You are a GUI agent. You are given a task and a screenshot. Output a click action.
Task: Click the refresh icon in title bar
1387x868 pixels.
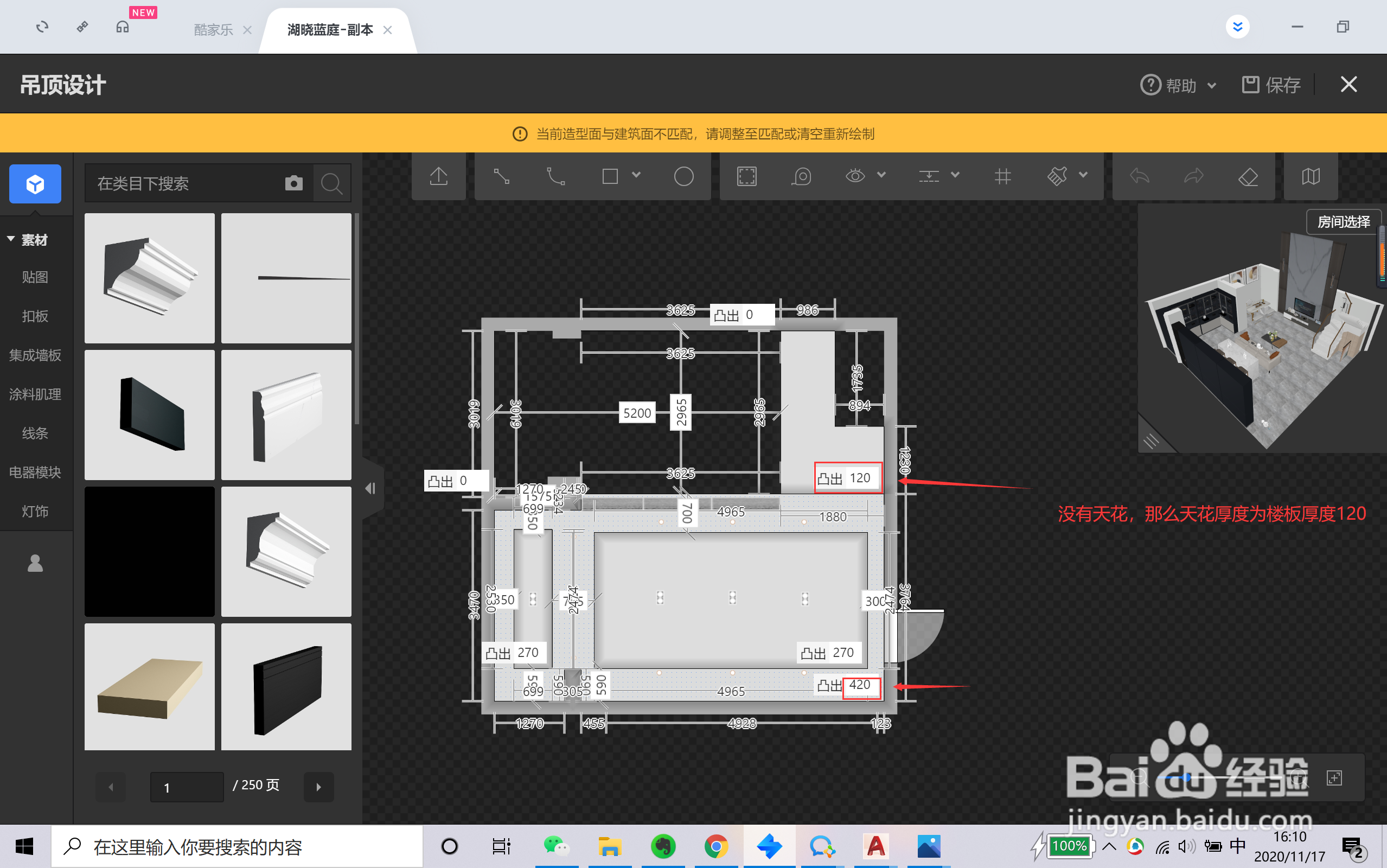pos(42,27)
